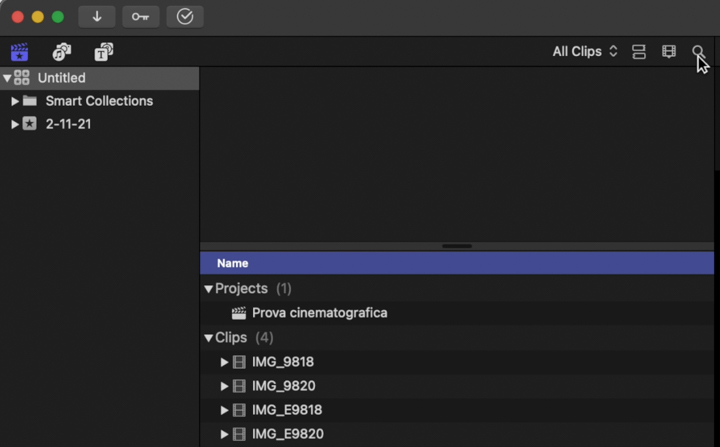
Task: Click the IMG_9818 filmstrip icon
Action: point(239,362)
